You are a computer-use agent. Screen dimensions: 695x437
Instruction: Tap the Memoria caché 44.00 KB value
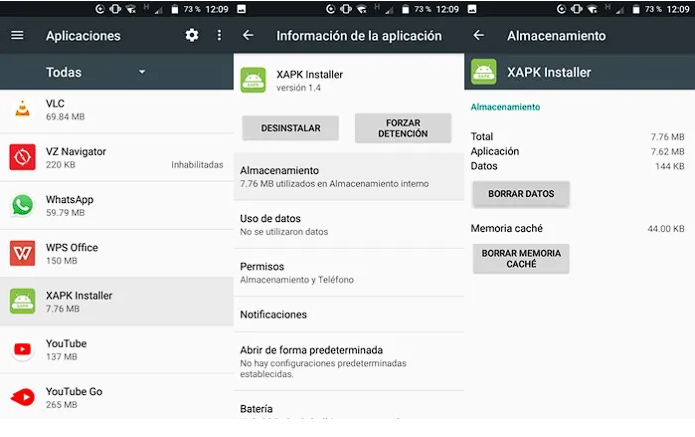(x=666, y=229)
